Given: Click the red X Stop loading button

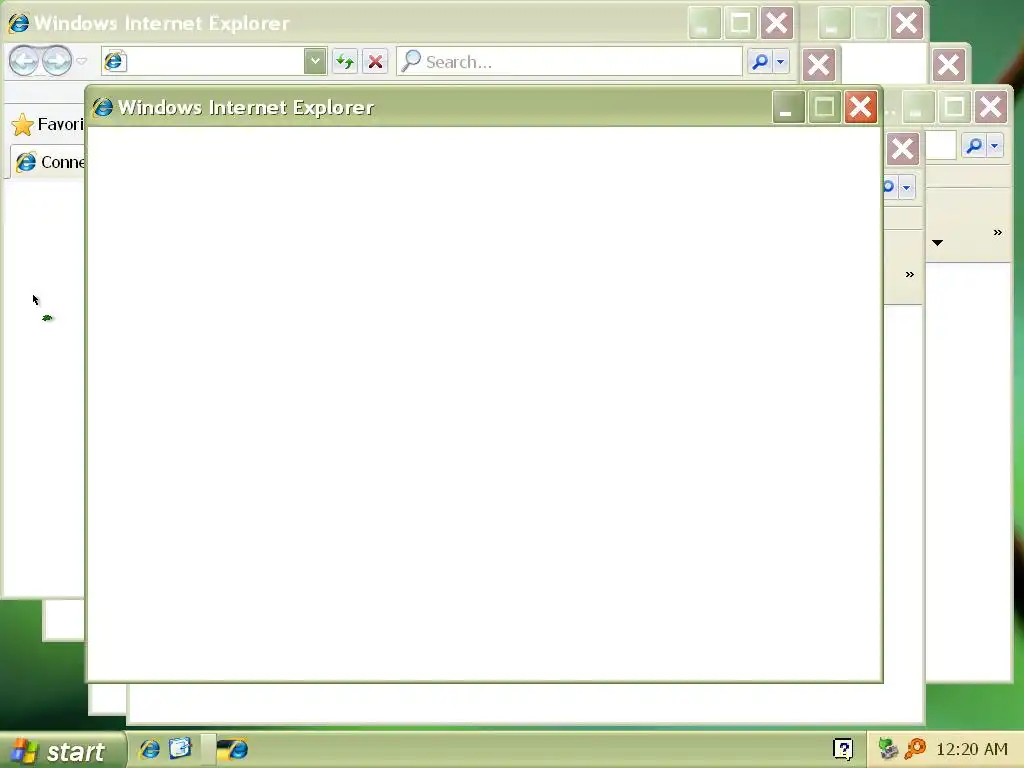Looking at the screenshot, I should [376, 62].
